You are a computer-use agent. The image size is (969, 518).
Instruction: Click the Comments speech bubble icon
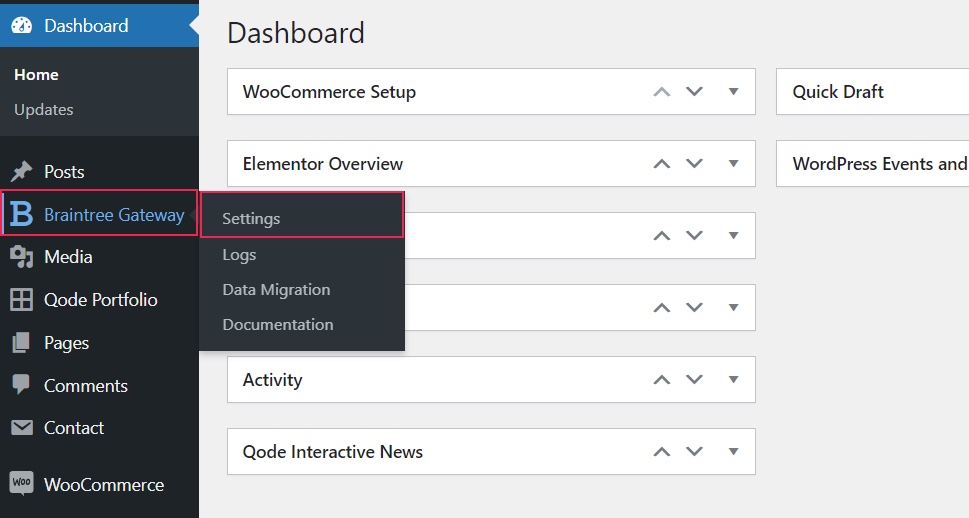coord(22,385)
